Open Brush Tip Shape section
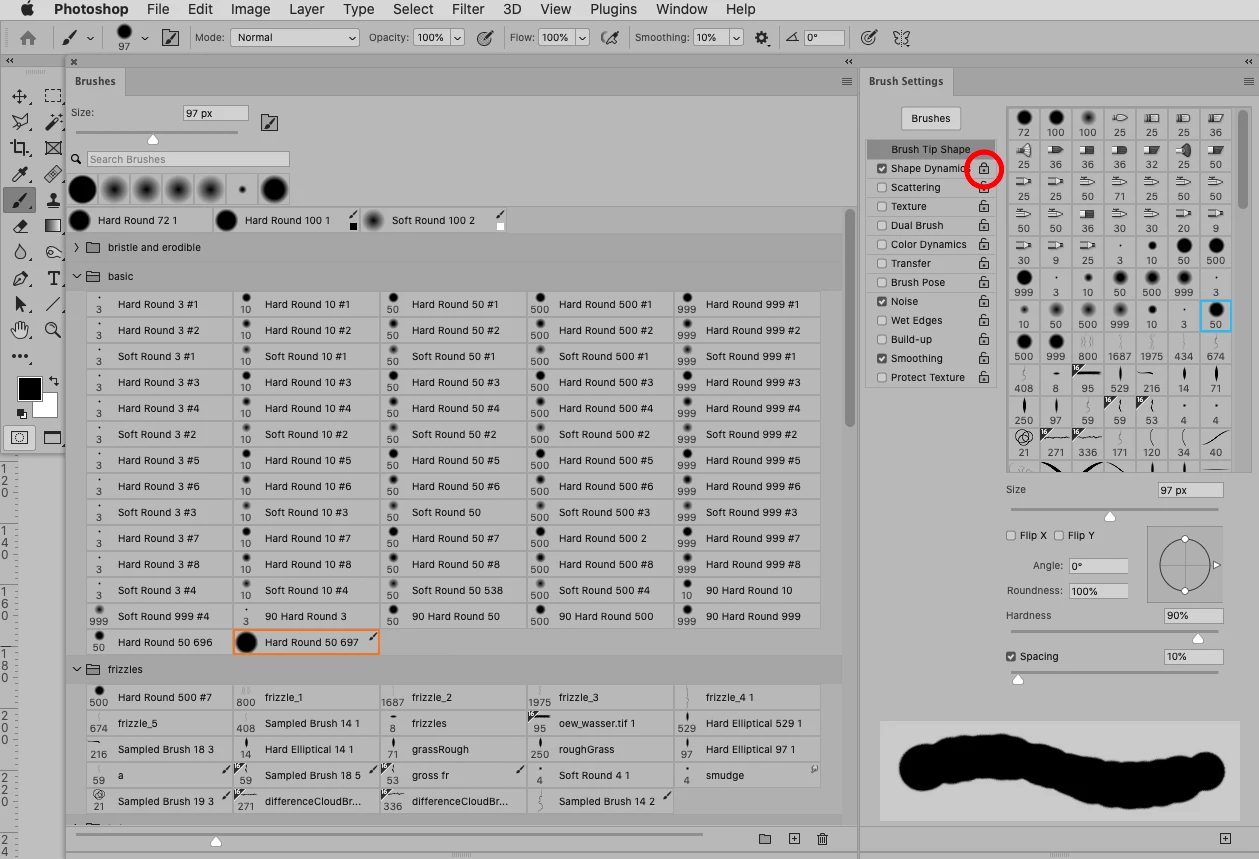This screenshot has width=1259, height=859. [x=931, y=150]
